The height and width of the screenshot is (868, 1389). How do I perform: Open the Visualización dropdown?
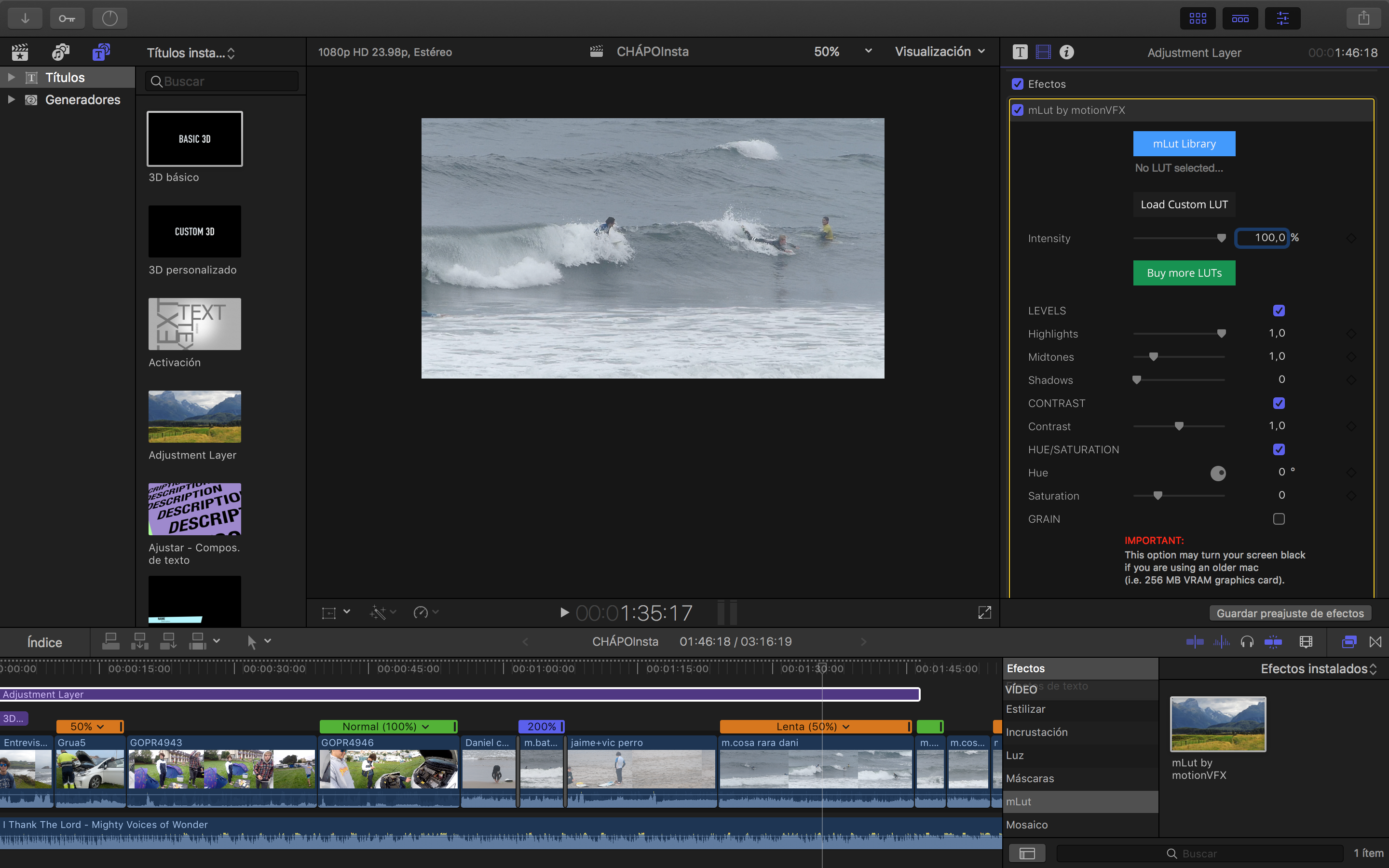click(940, 52)
